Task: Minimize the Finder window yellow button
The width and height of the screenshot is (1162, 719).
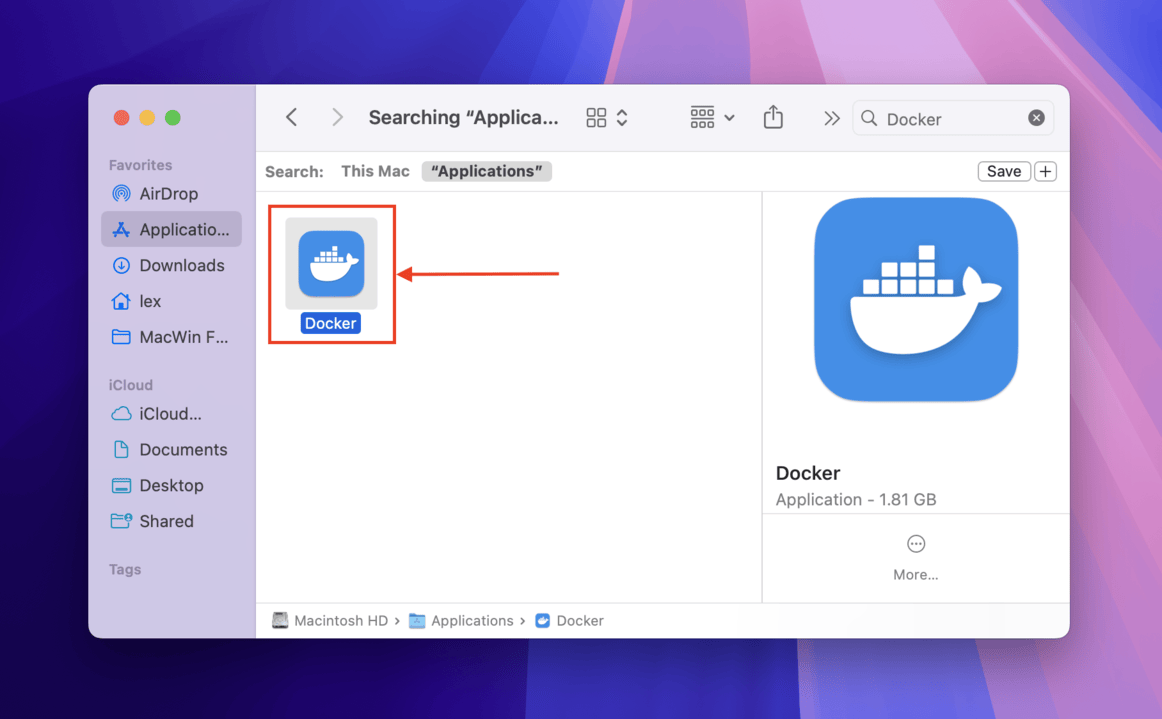Action: point(147,118)
